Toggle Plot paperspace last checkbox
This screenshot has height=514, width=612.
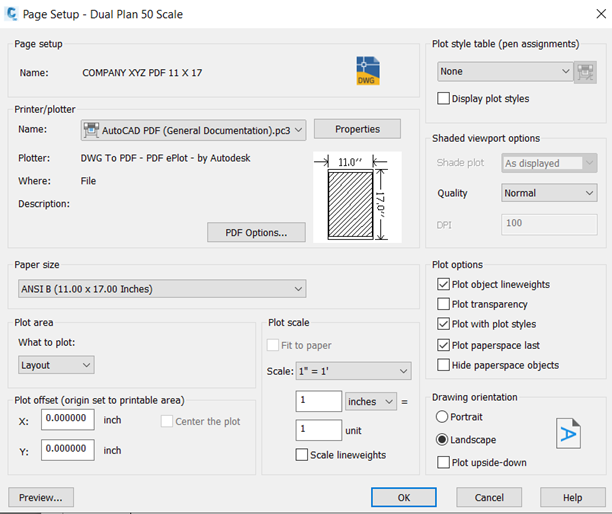coord(443,345)
